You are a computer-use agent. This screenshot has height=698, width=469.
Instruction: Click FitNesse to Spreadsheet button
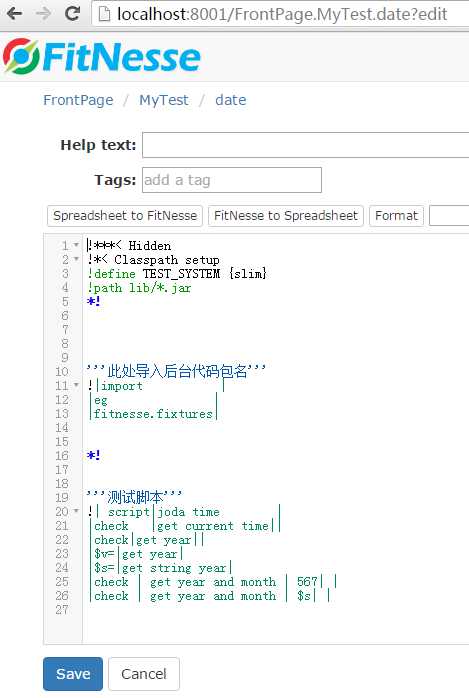[286, 216]
